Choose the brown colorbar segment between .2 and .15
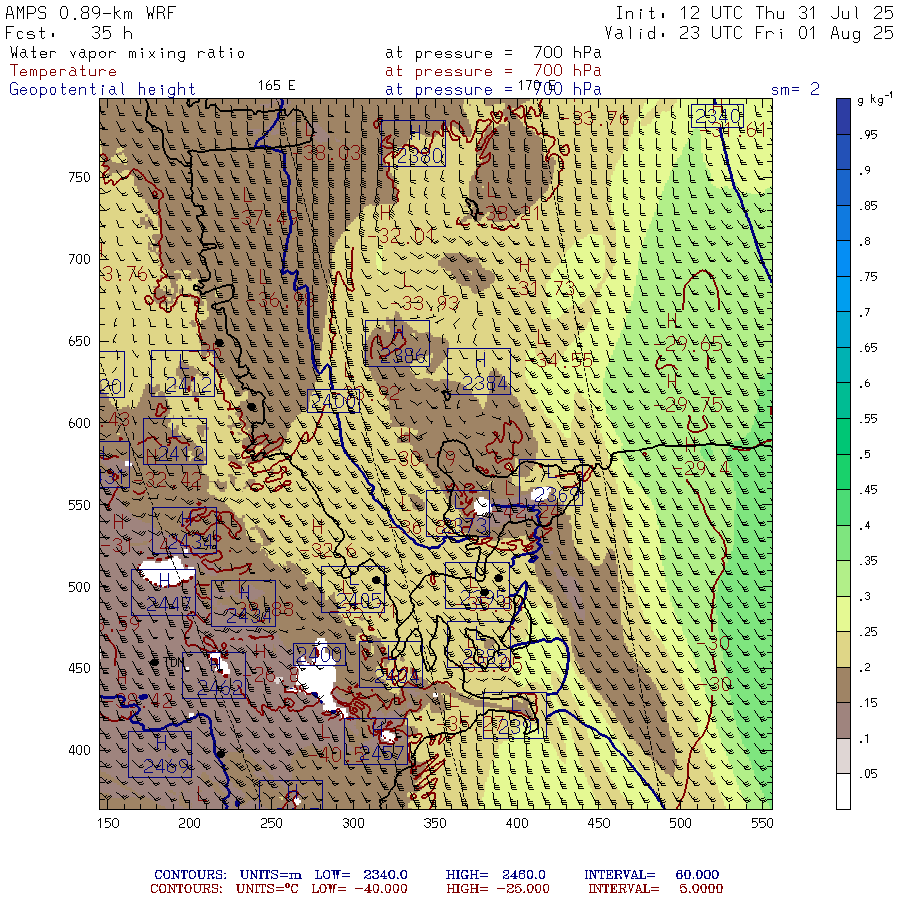The width and height of the screenshot is (900, 900). [843, 685]
